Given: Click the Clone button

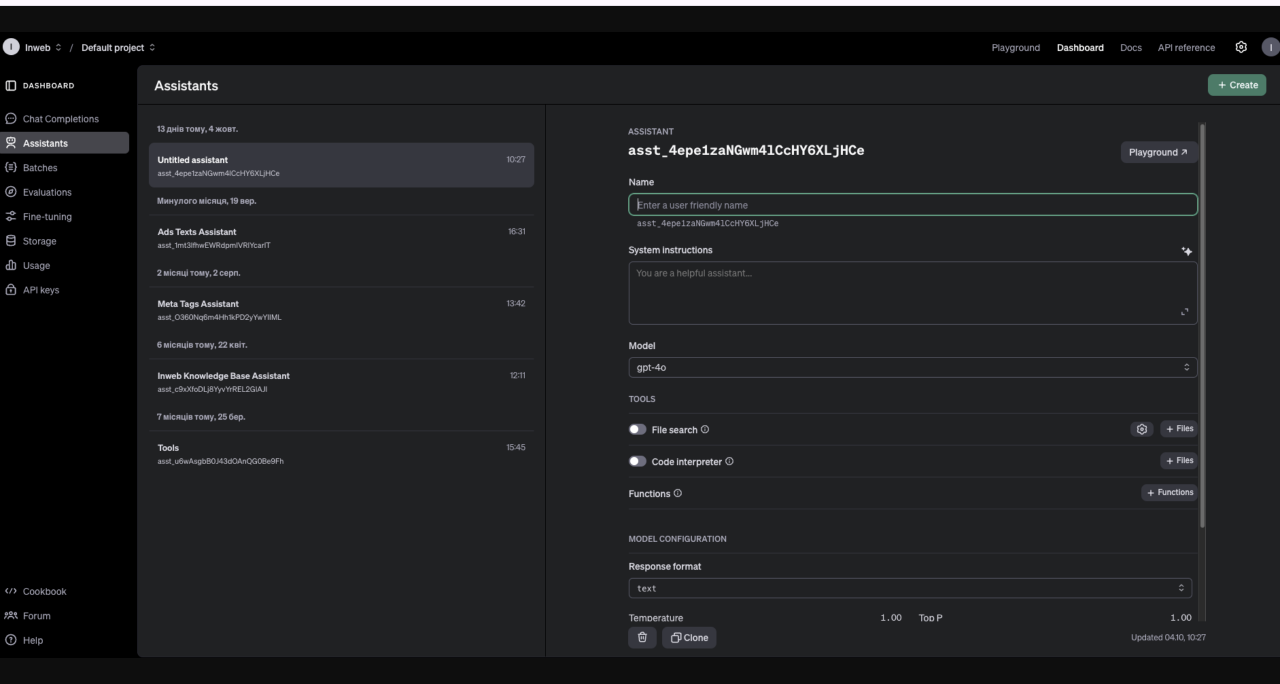Looking at the screenshot, I should 689,638.
